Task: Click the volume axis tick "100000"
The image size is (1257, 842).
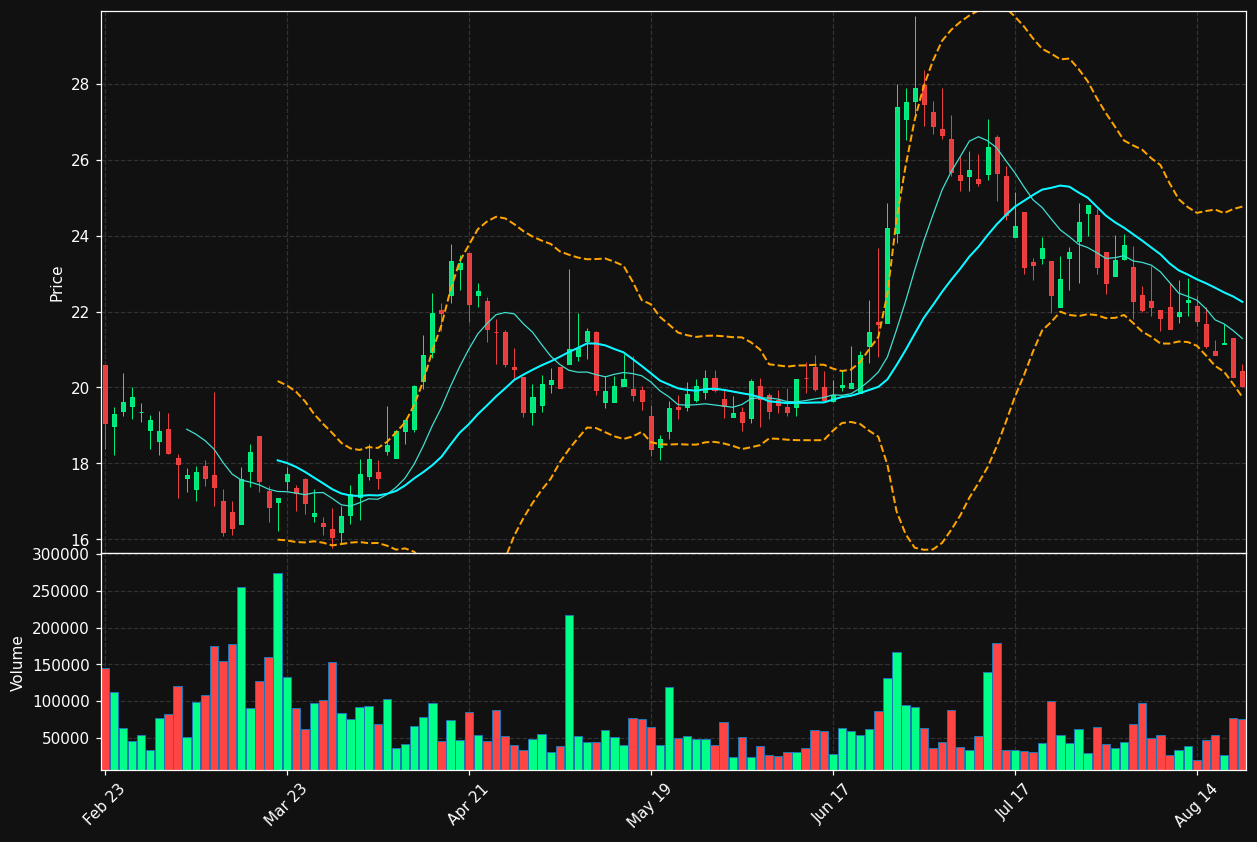Action: pyautogui.click(x=63, y=702)
